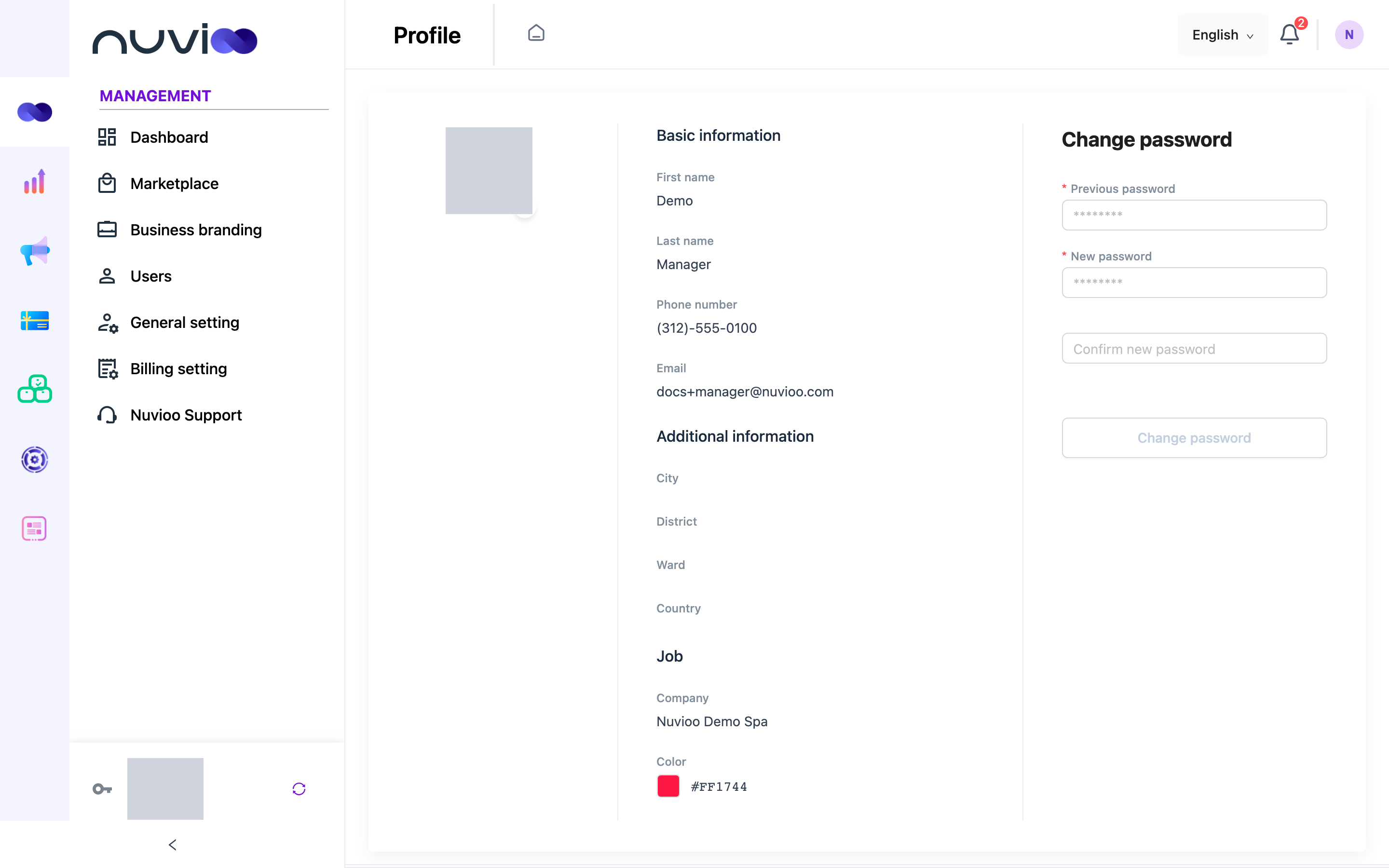Open the blue gift card module icon
Screen dimensions: 1389x868
point(34,320)
